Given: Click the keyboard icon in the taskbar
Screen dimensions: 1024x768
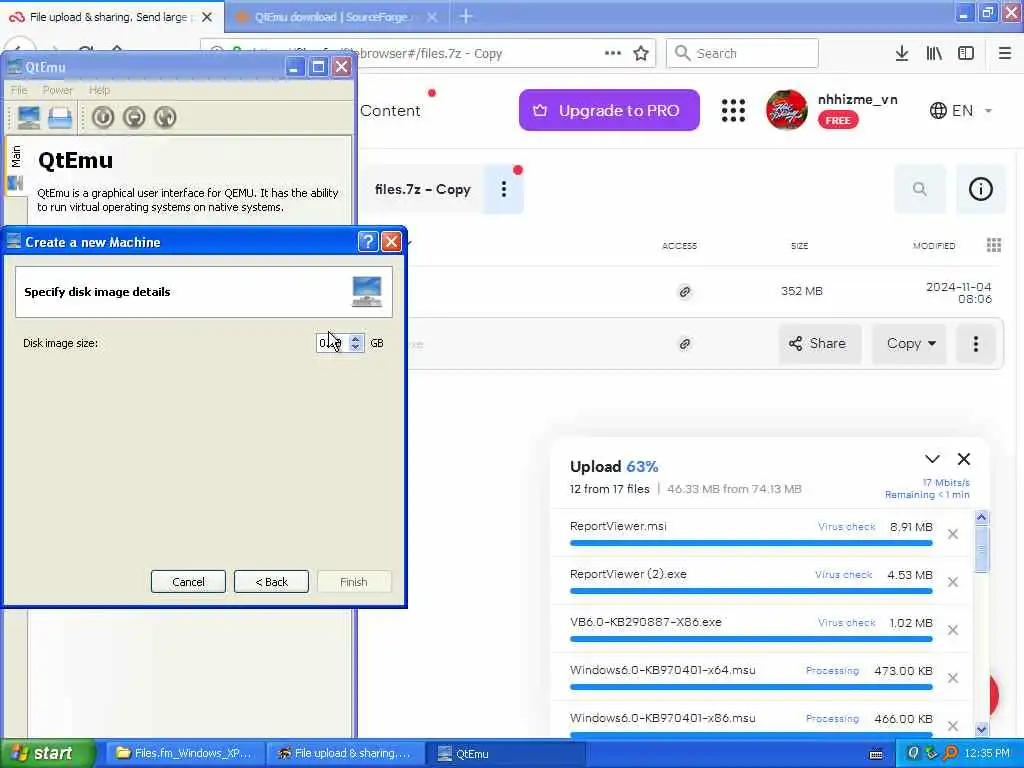Looking at the screenshot, I should point(876,754).
